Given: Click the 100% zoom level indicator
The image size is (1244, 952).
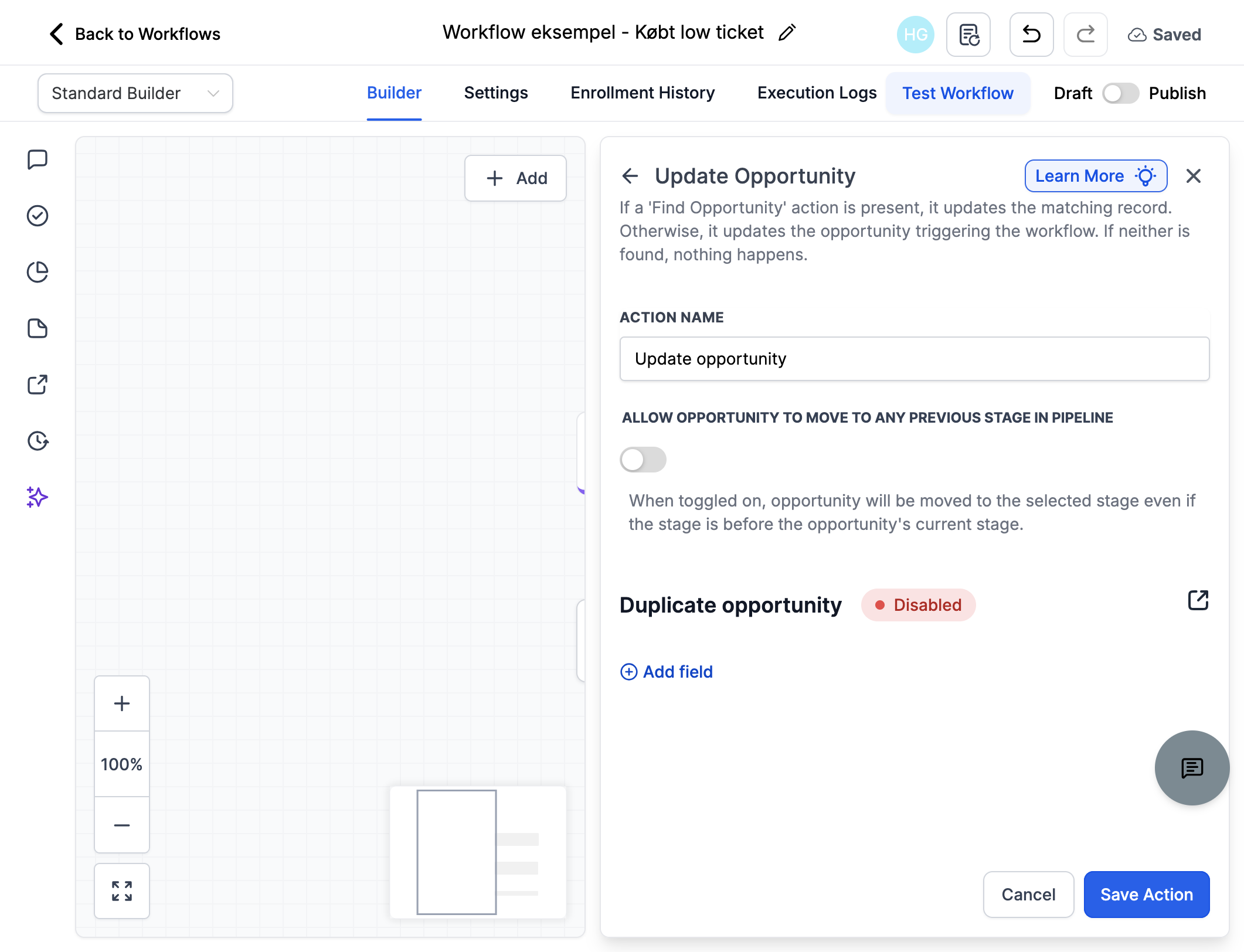Looking at the screenshot, I should click(x=122, y=764).
